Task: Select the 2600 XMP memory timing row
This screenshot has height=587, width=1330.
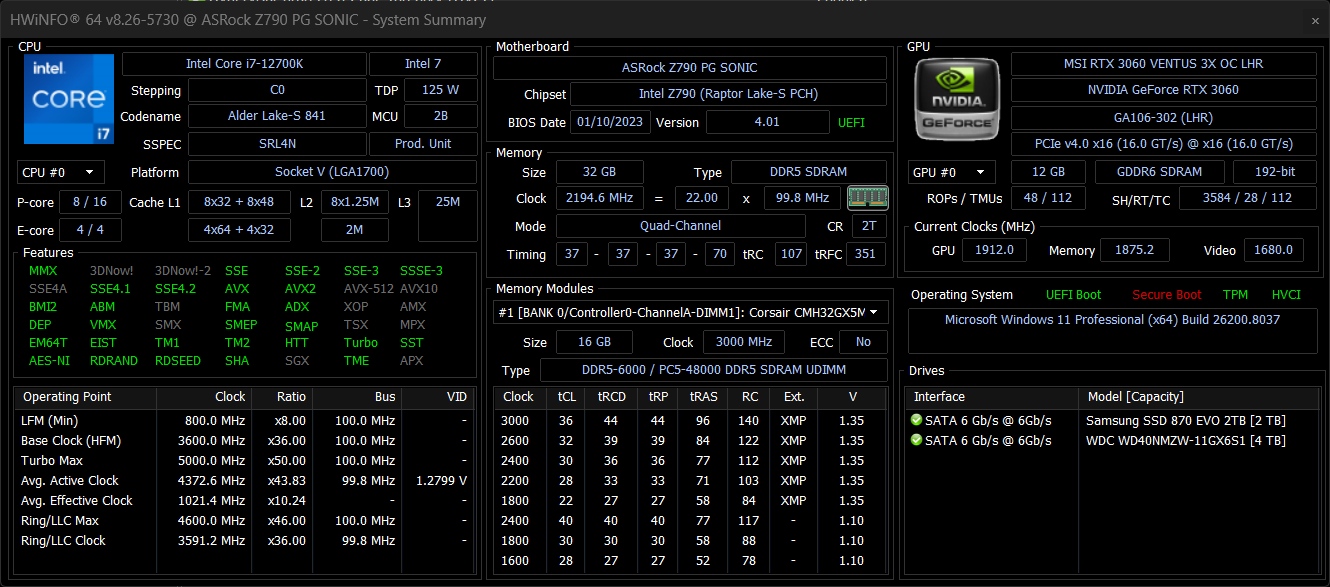Action: pos(690,441)
